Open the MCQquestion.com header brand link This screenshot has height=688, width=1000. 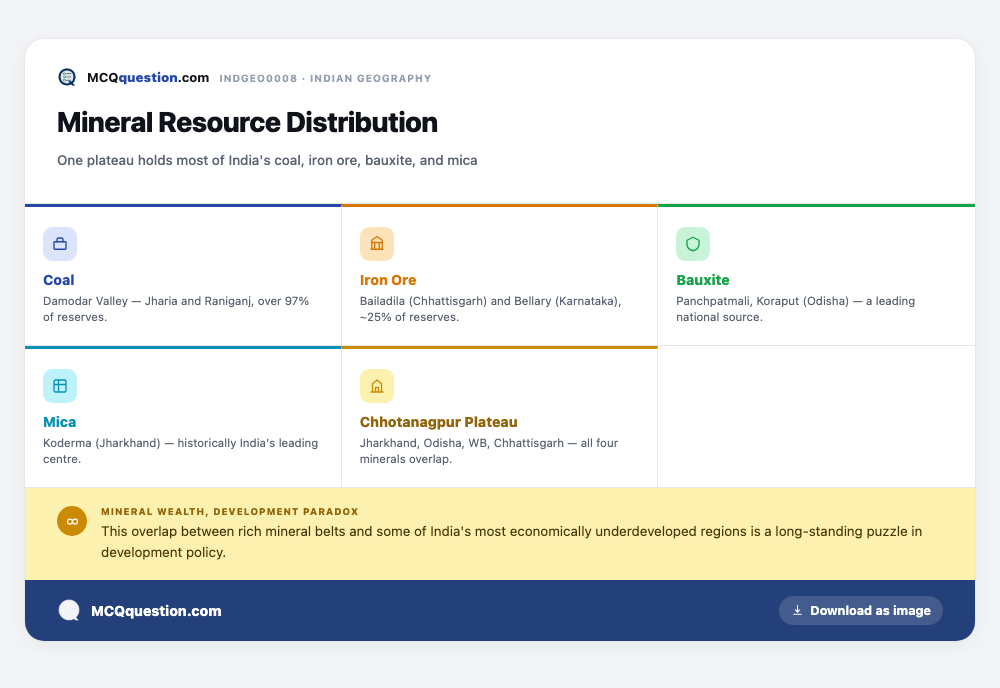(148, 78)
